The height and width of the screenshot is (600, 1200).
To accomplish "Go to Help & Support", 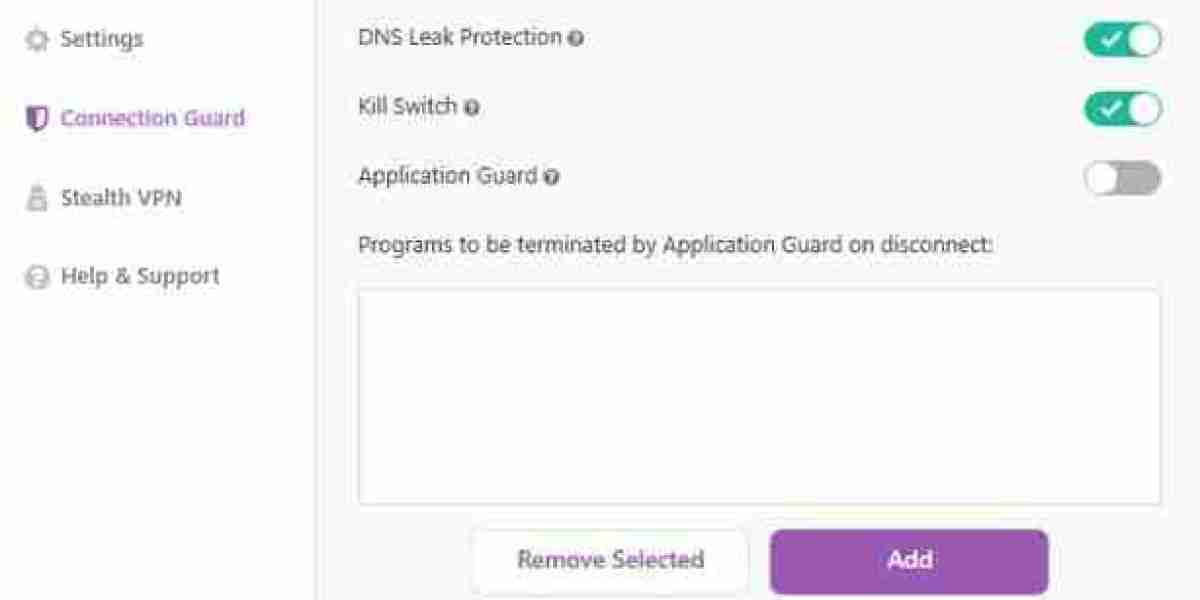I will click(140, 275).
